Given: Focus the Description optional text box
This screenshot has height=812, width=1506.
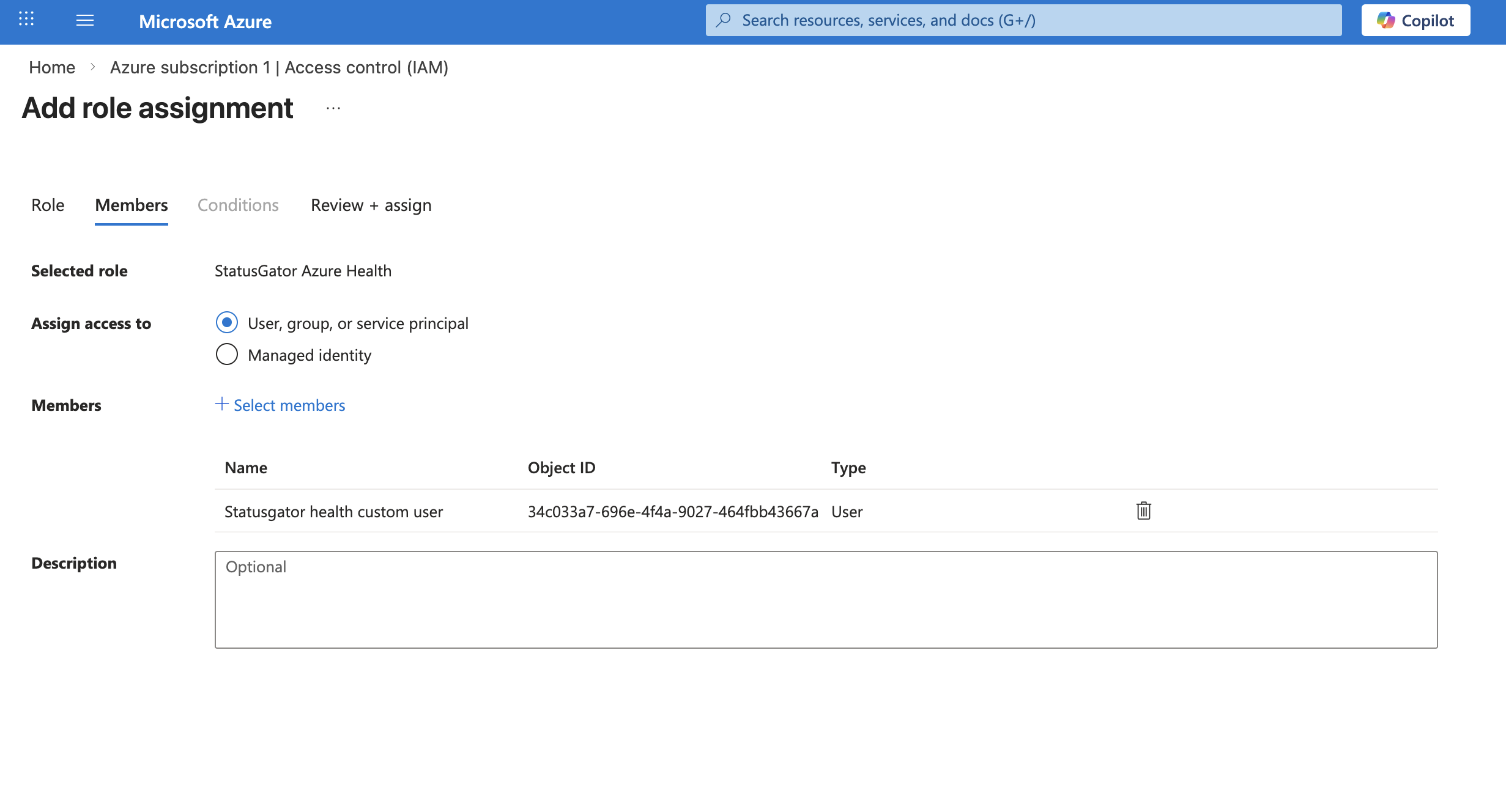Looking at the screenshot, I should (826, 599).
